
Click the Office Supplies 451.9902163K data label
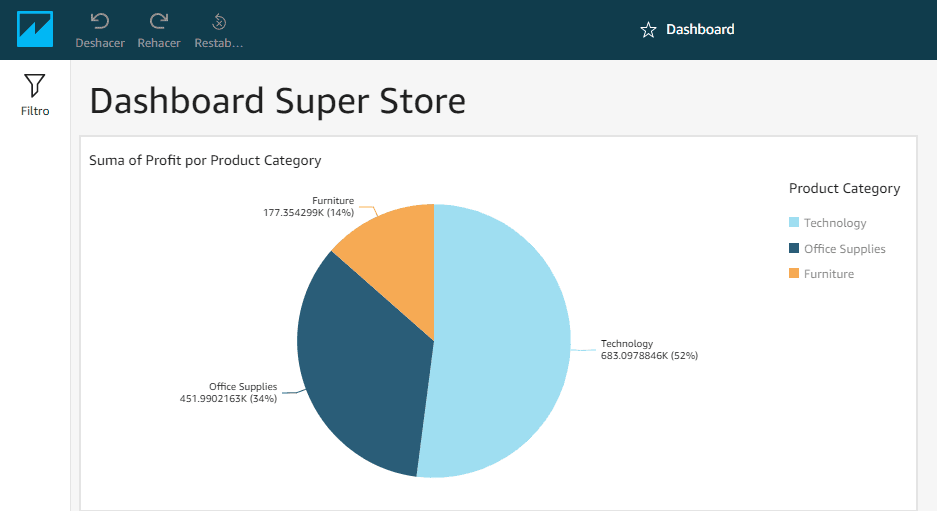(x=229, y=392)
